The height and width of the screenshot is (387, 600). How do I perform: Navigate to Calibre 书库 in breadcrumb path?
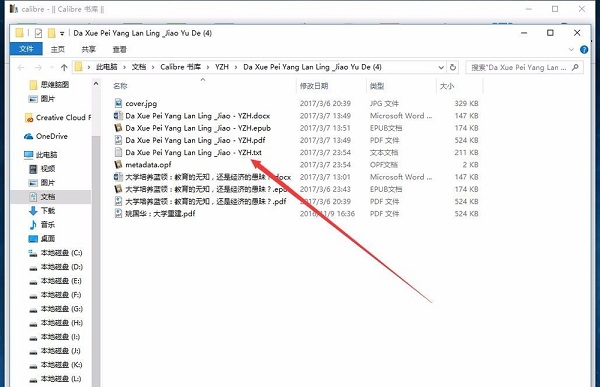coord(180,67)
